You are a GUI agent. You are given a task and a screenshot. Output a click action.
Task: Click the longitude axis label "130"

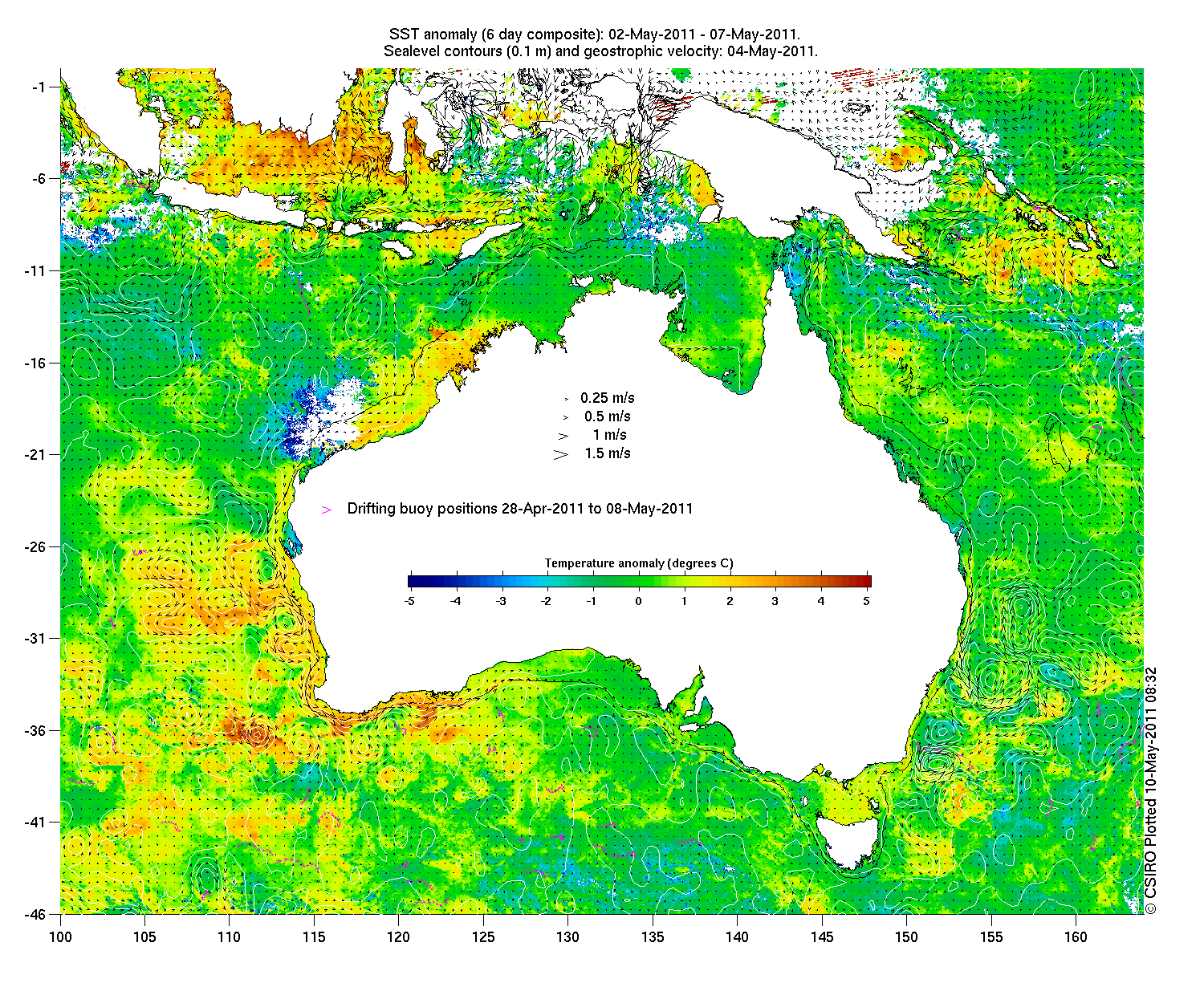click(567, 937)
